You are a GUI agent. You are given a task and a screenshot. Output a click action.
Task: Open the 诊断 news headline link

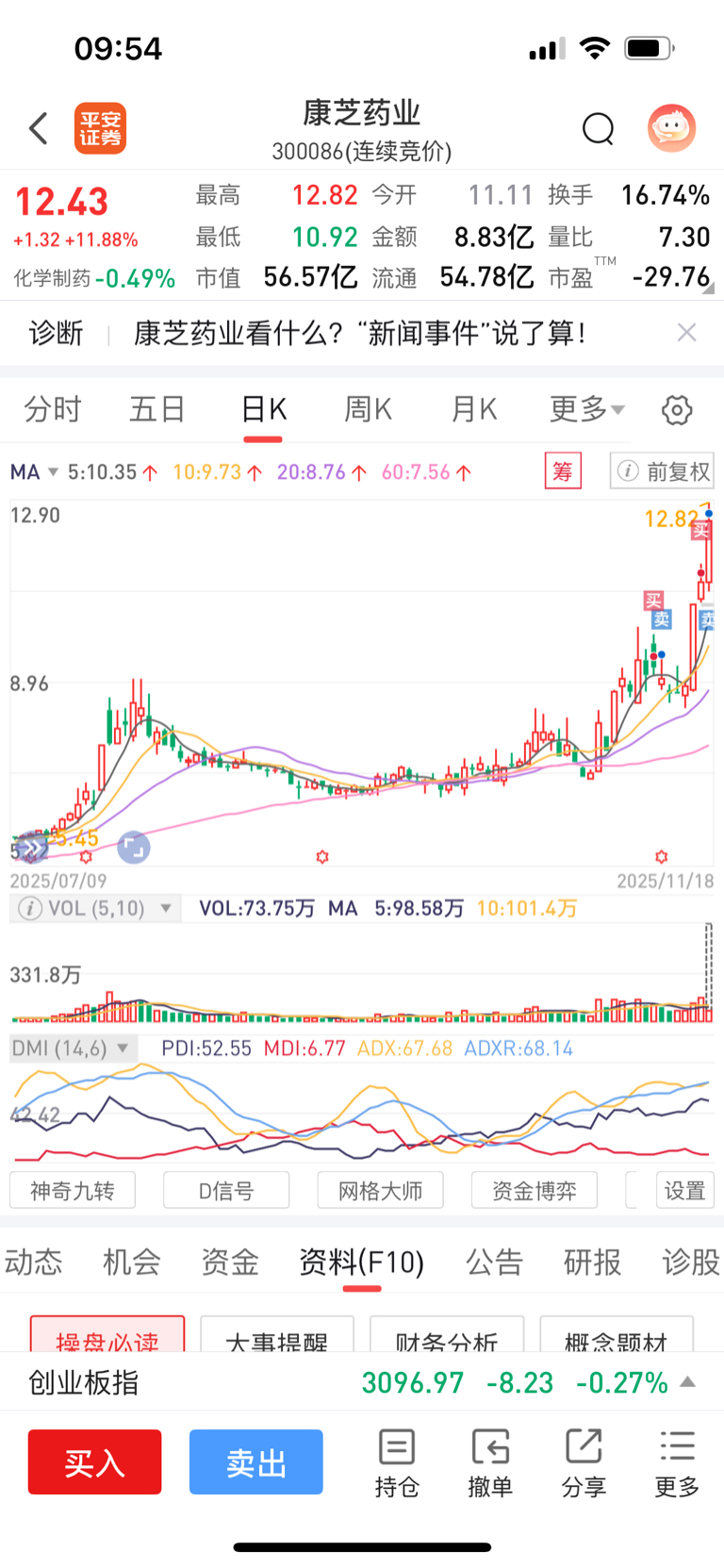(x=359, y=332)
